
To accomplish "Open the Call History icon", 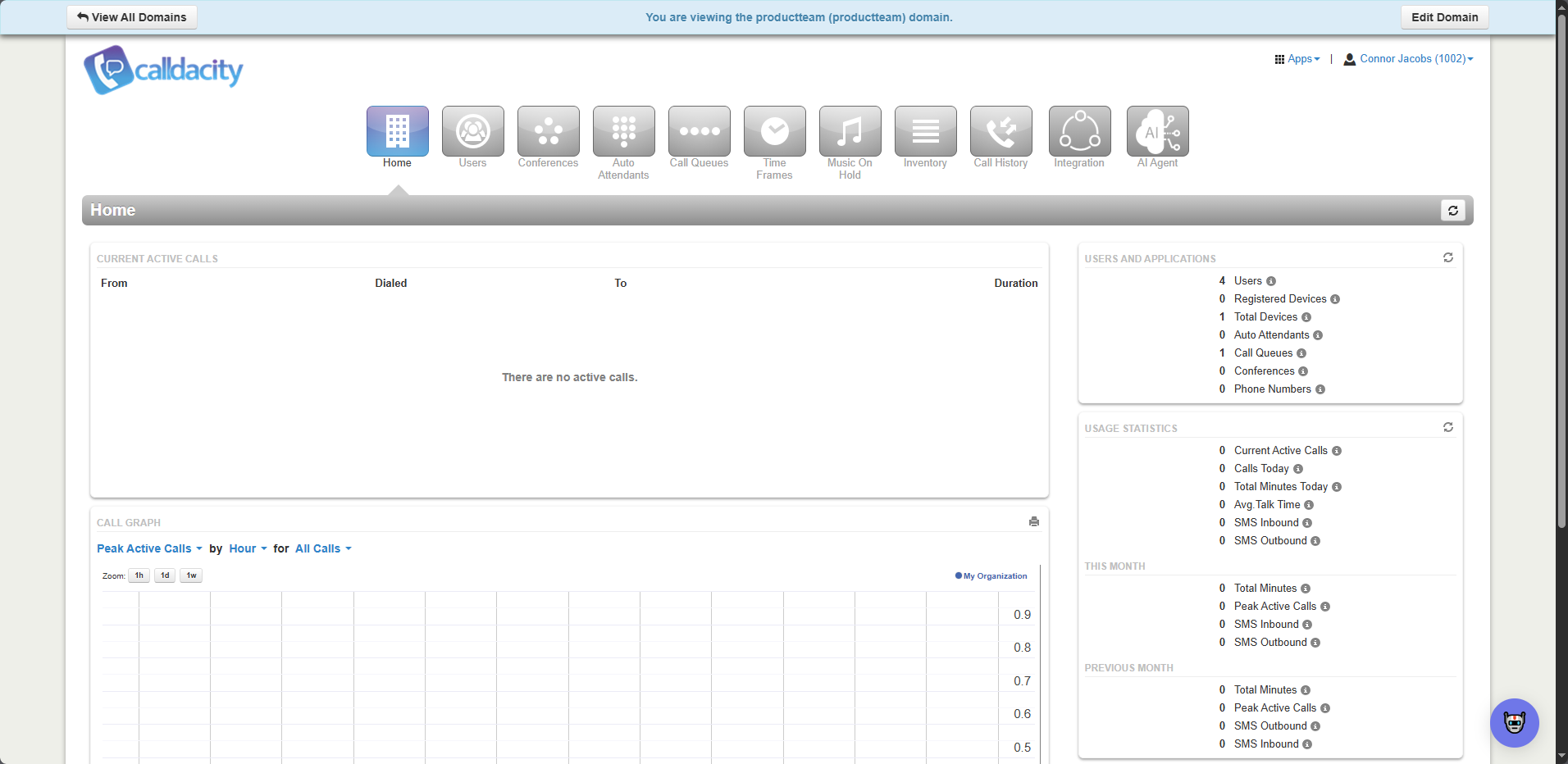I will [1001, 131].
